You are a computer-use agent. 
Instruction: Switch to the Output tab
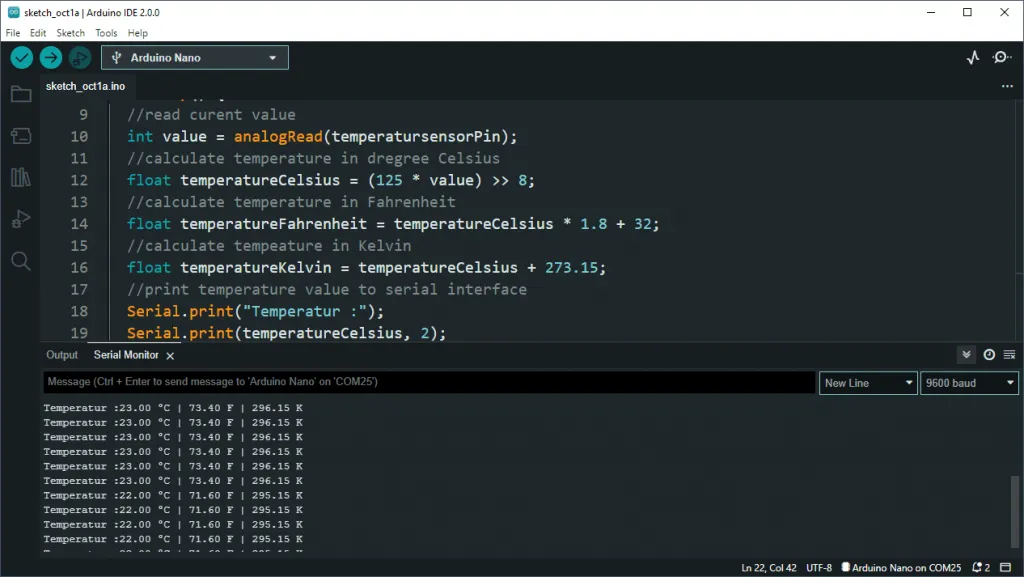tap(62, 355)
